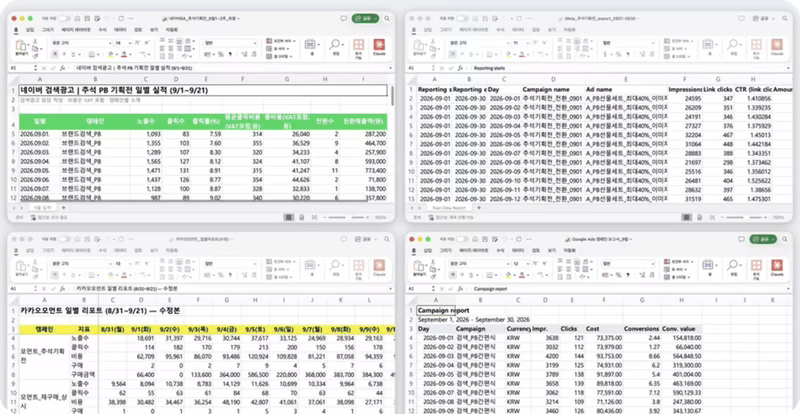The width and height of the screenshot is (800, 414).
Task: Click add-ins grid icon in Google Ads window
Action: click(756, 266)
